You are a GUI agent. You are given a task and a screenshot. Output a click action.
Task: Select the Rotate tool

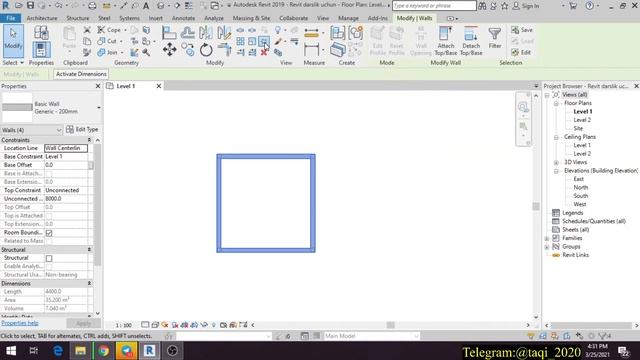(x=206, y=50)
